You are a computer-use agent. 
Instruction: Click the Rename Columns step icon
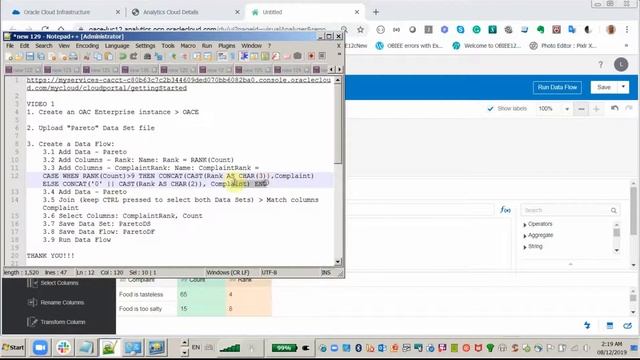[x=32, y=302]
